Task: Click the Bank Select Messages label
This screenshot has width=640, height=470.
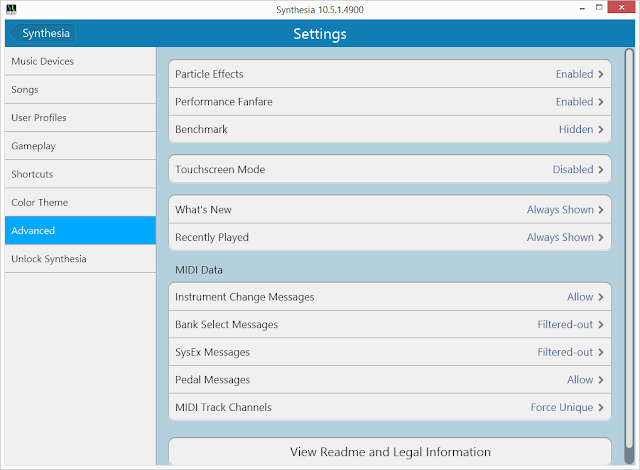Action: point(227,325)
